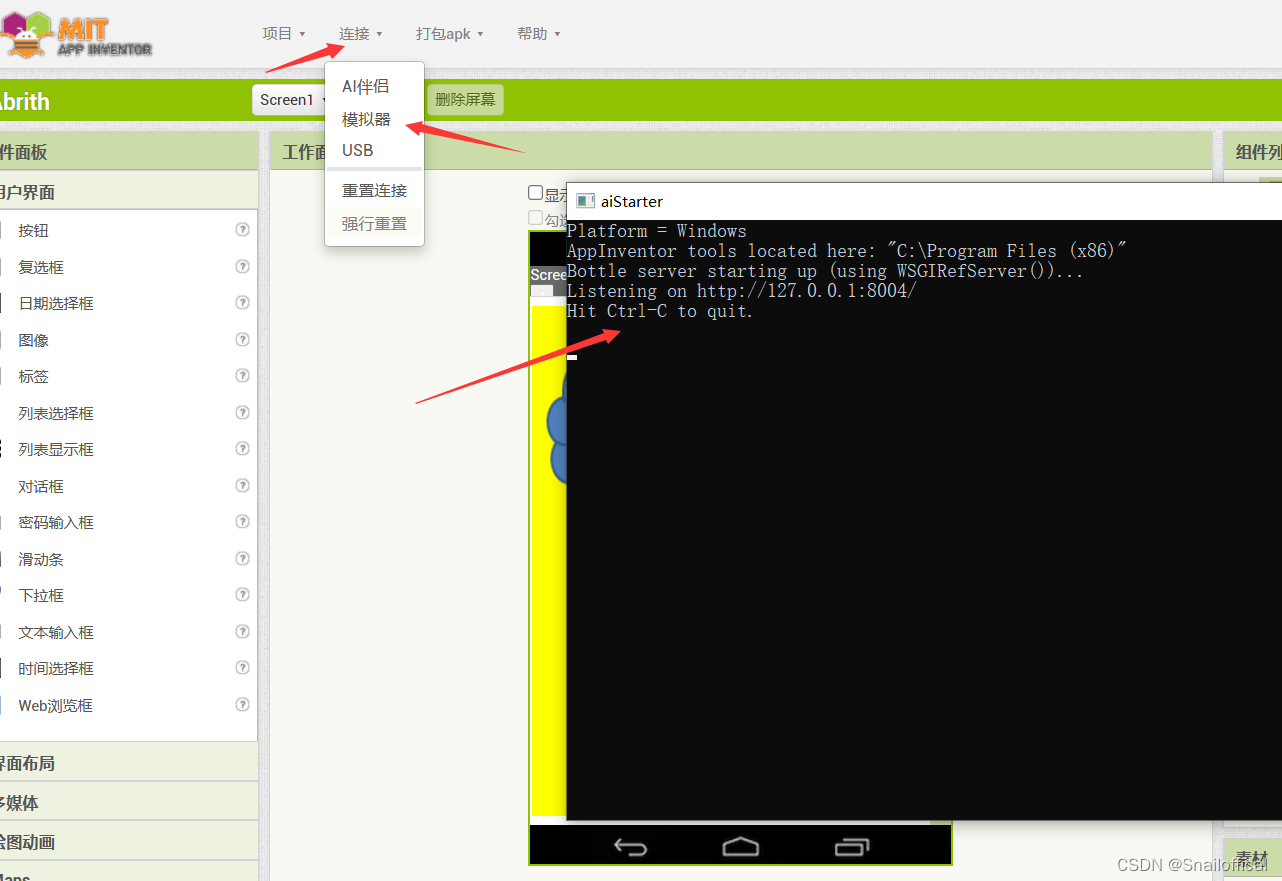
Task: Click the question mark beside 滑动条
Action: tap(242, 558)
